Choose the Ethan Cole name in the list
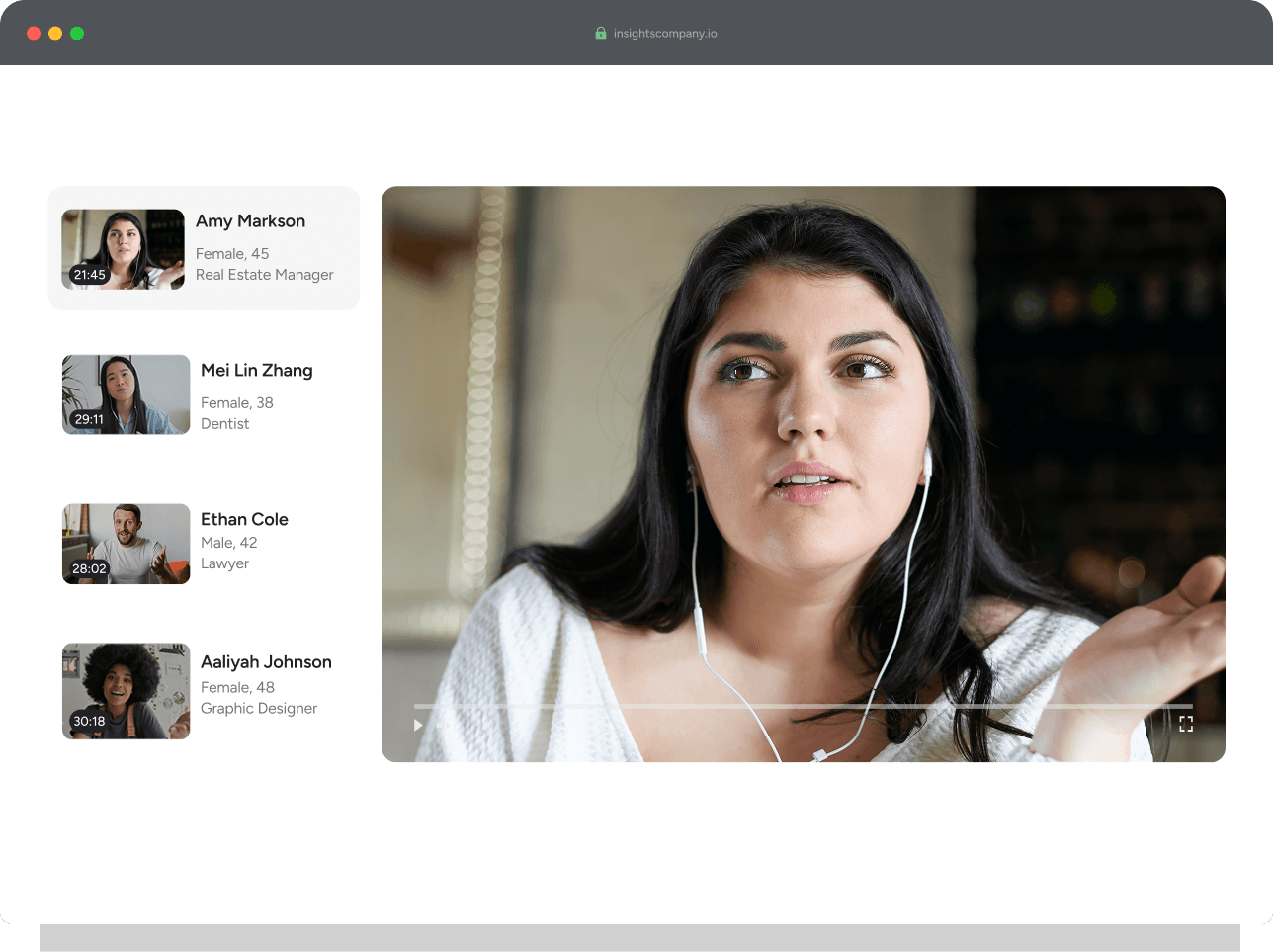This screenshot has width=1273, height=952. [x=244, y=520]
